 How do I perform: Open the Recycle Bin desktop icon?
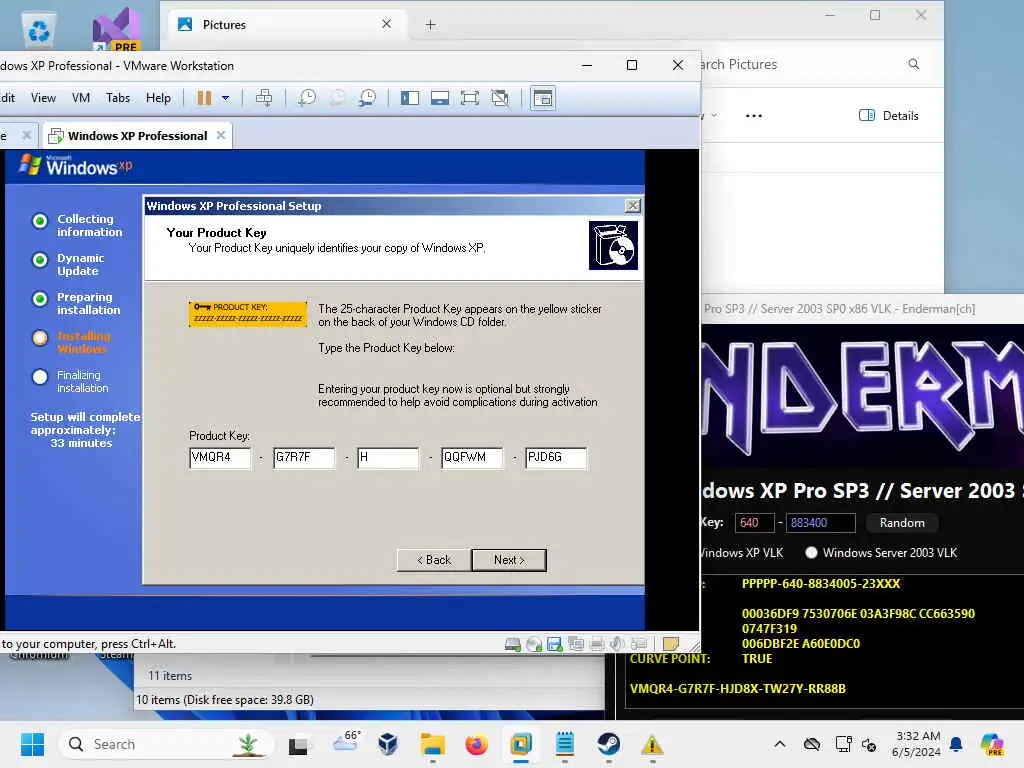[x=39, y=31]
